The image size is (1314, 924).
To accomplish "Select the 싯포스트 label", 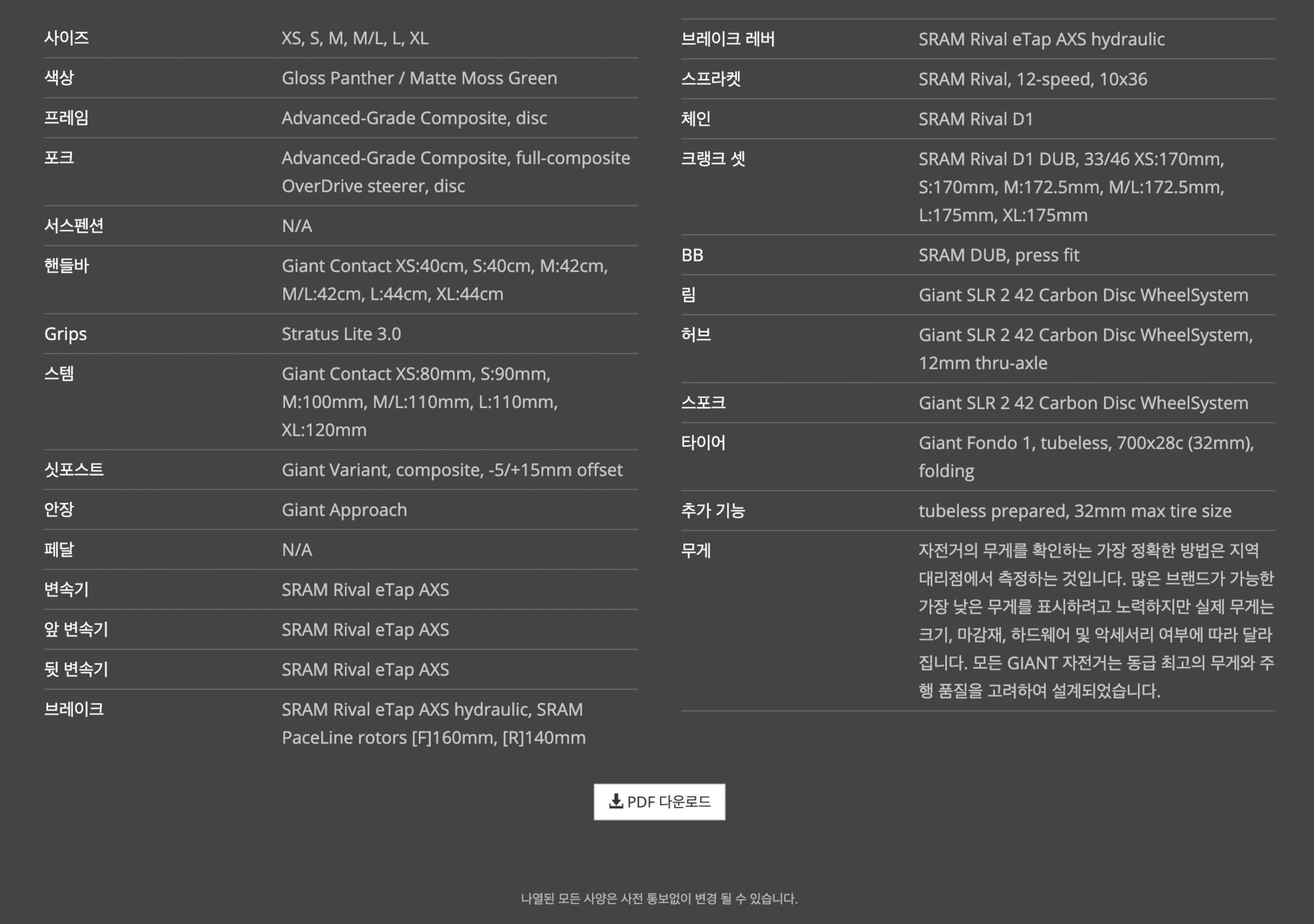I will [x=74, y=470].
